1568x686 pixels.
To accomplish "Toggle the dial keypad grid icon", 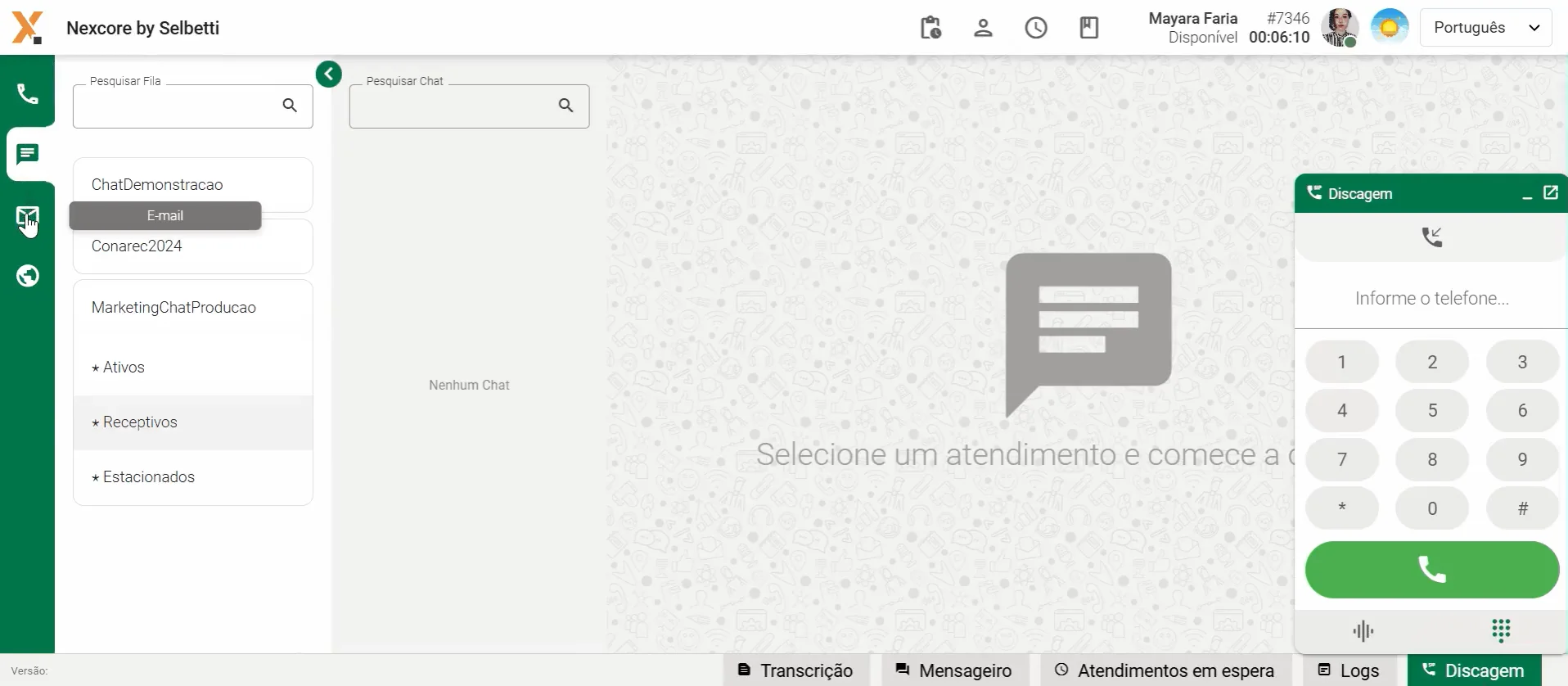I will [x=1500, y=630].
